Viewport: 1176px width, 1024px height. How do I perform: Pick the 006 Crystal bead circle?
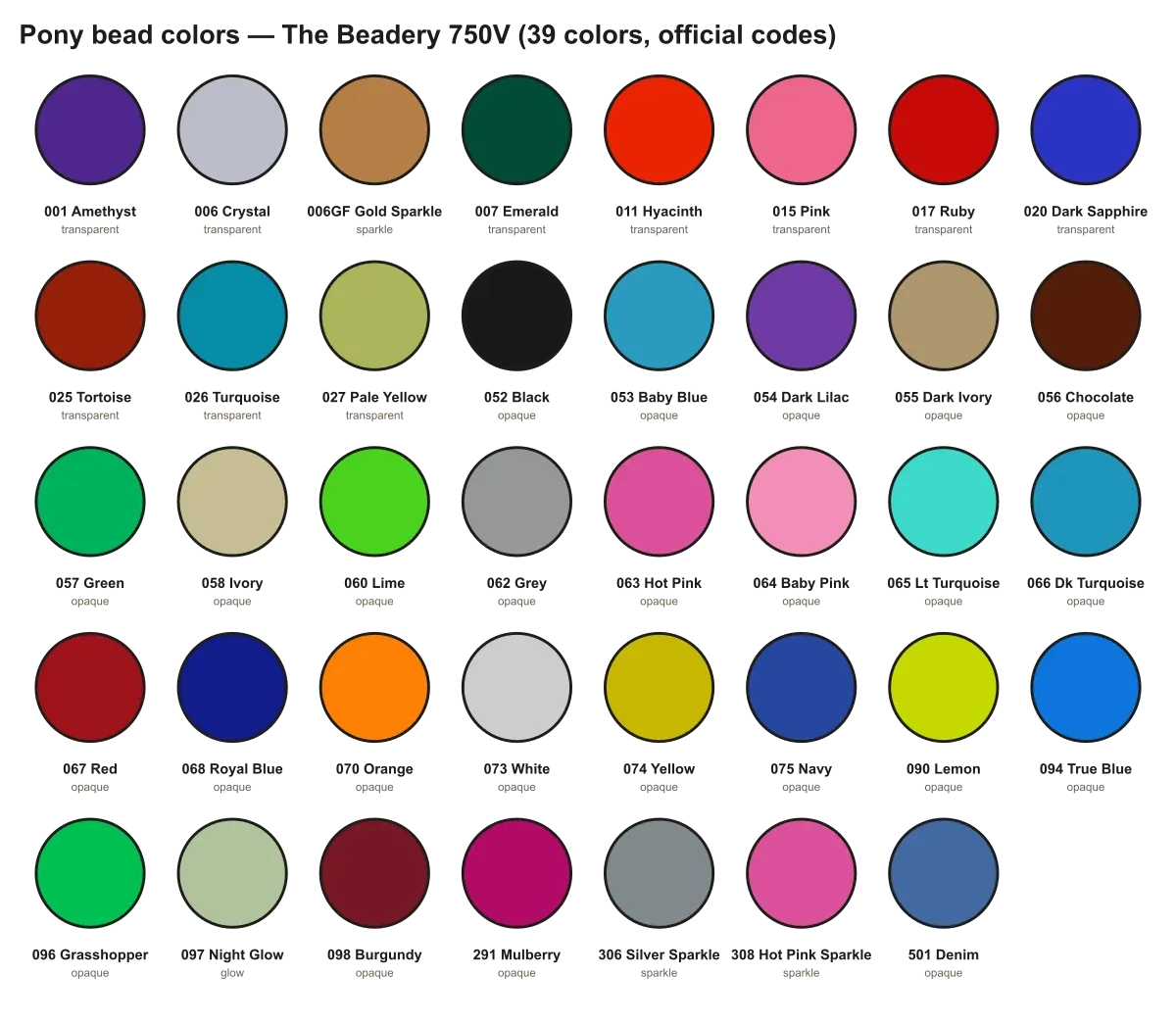click(x=232, y=130)
